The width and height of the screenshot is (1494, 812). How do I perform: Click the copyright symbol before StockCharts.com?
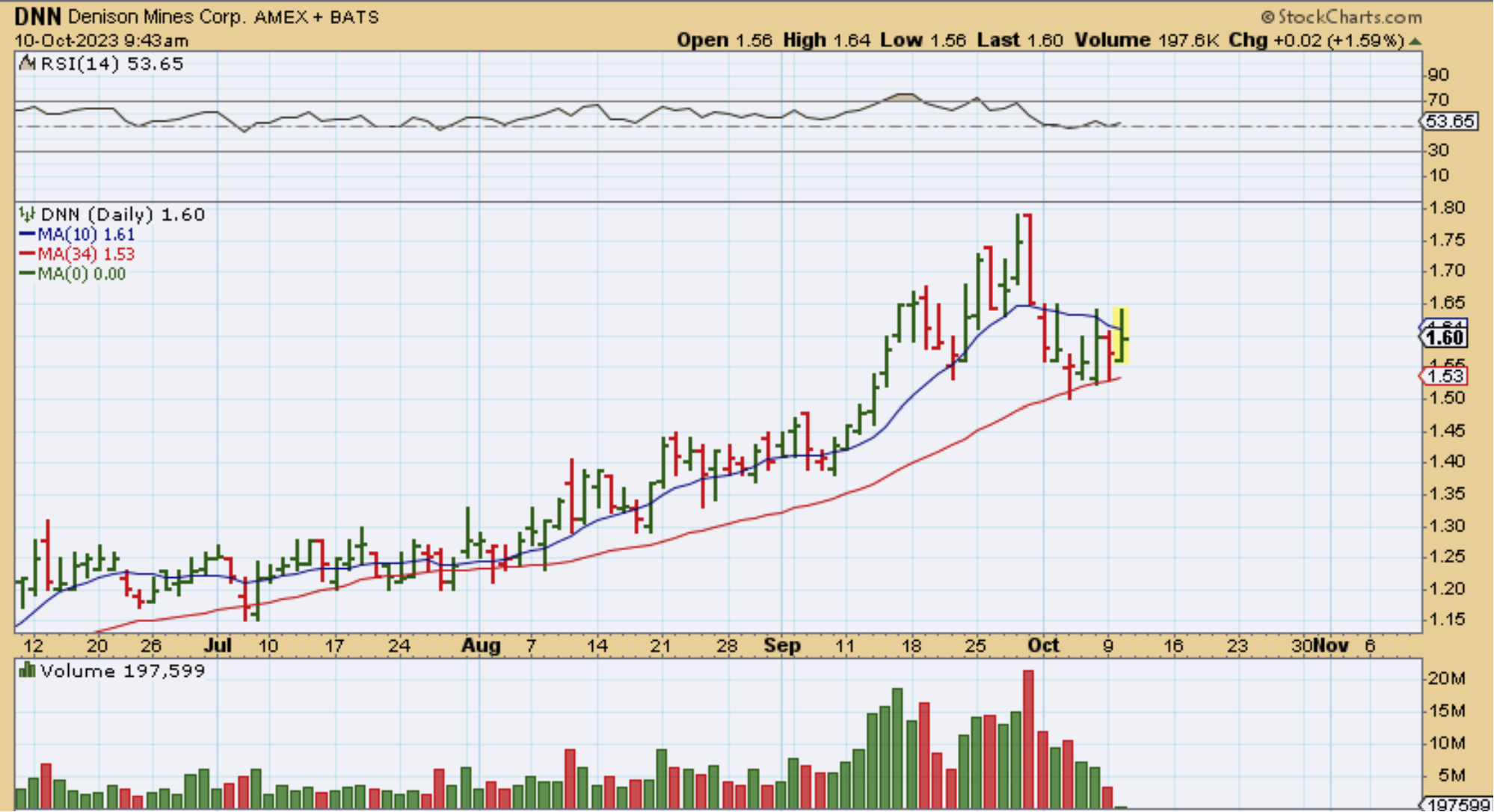tap(1267, 16)
